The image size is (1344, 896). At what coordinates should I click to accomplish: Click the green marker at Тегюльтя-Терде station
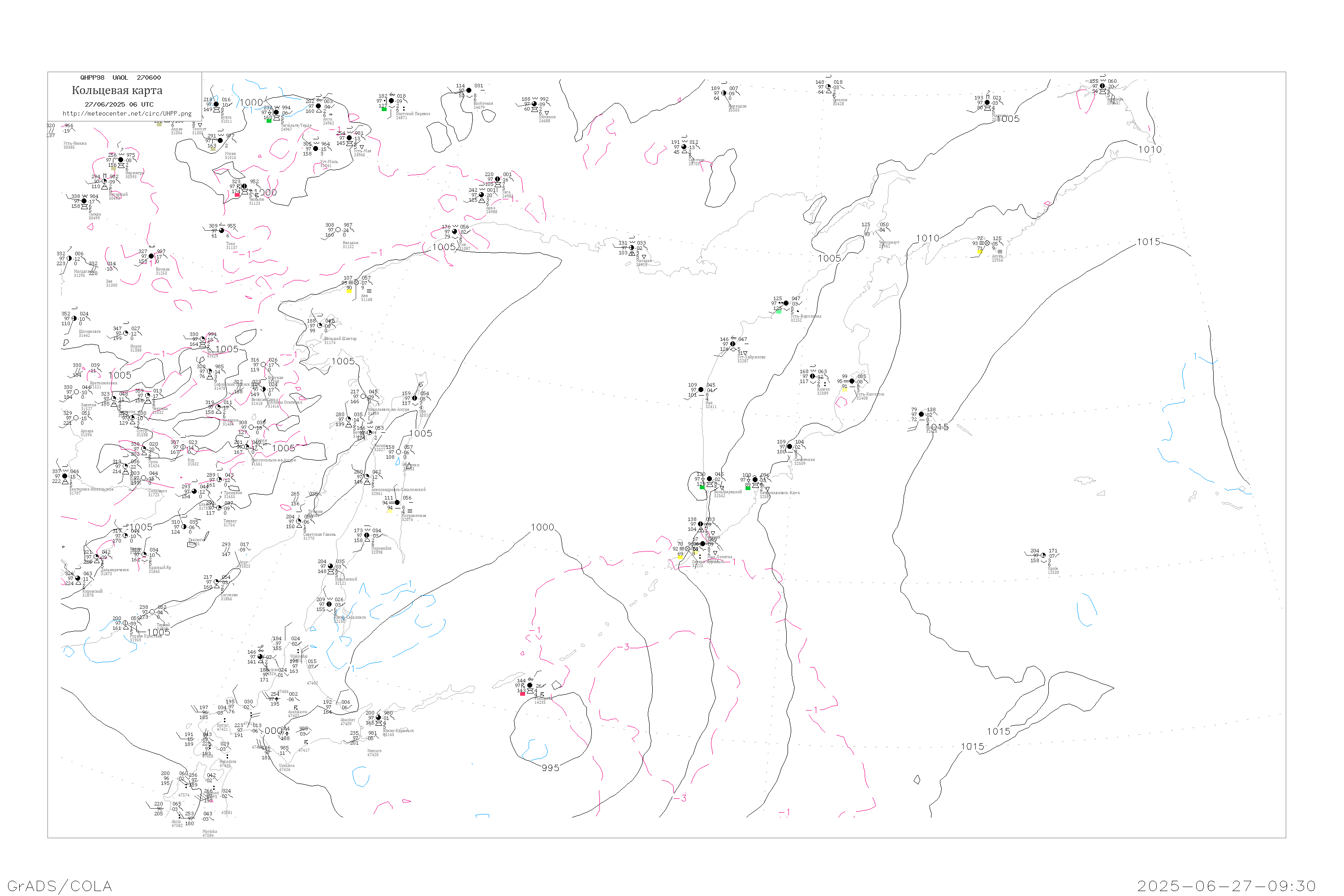point(268,121)
